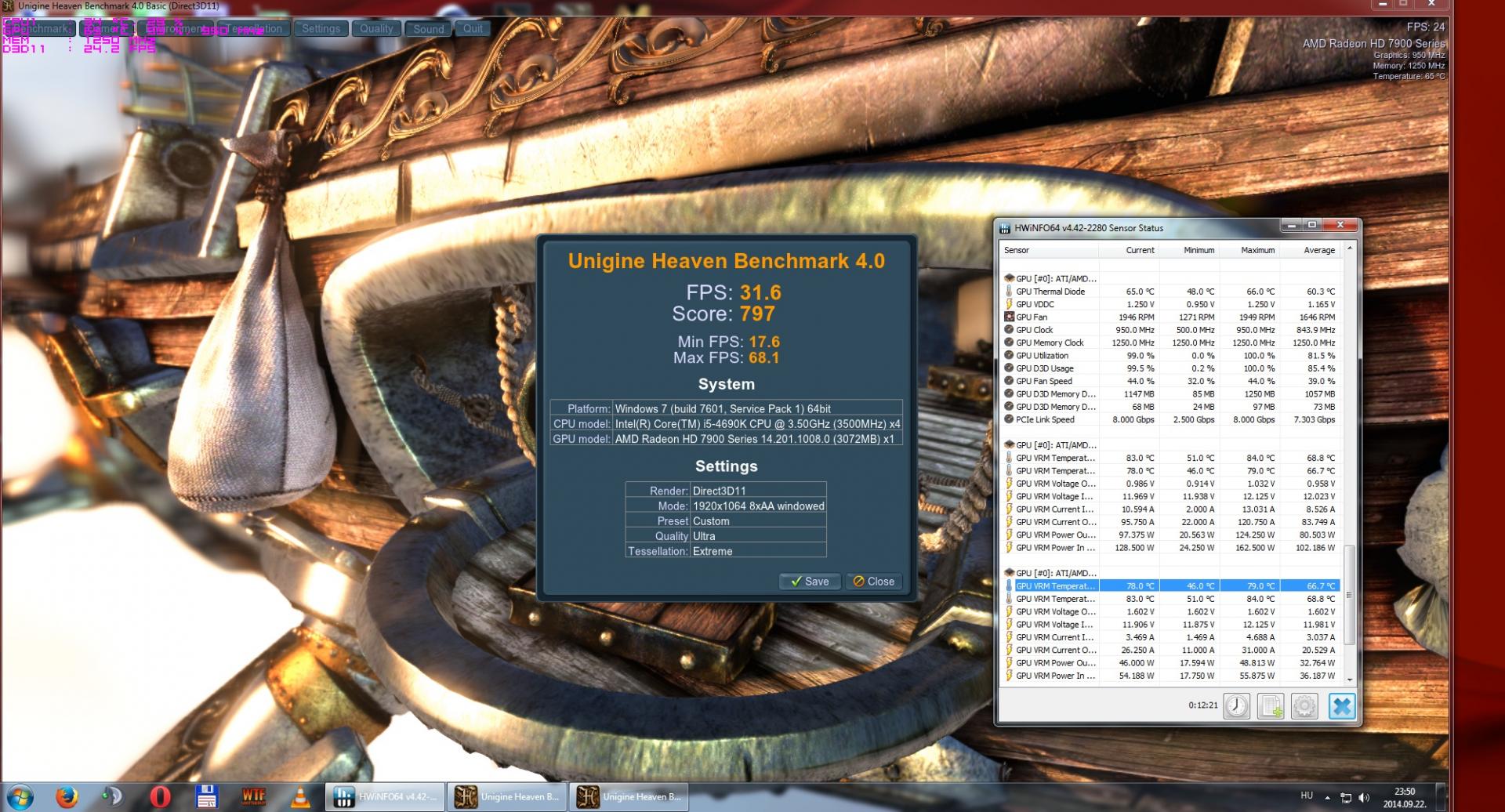Click the volume speaker tray icon
Screen dimensions: 1505x812
pos(1364,798)
